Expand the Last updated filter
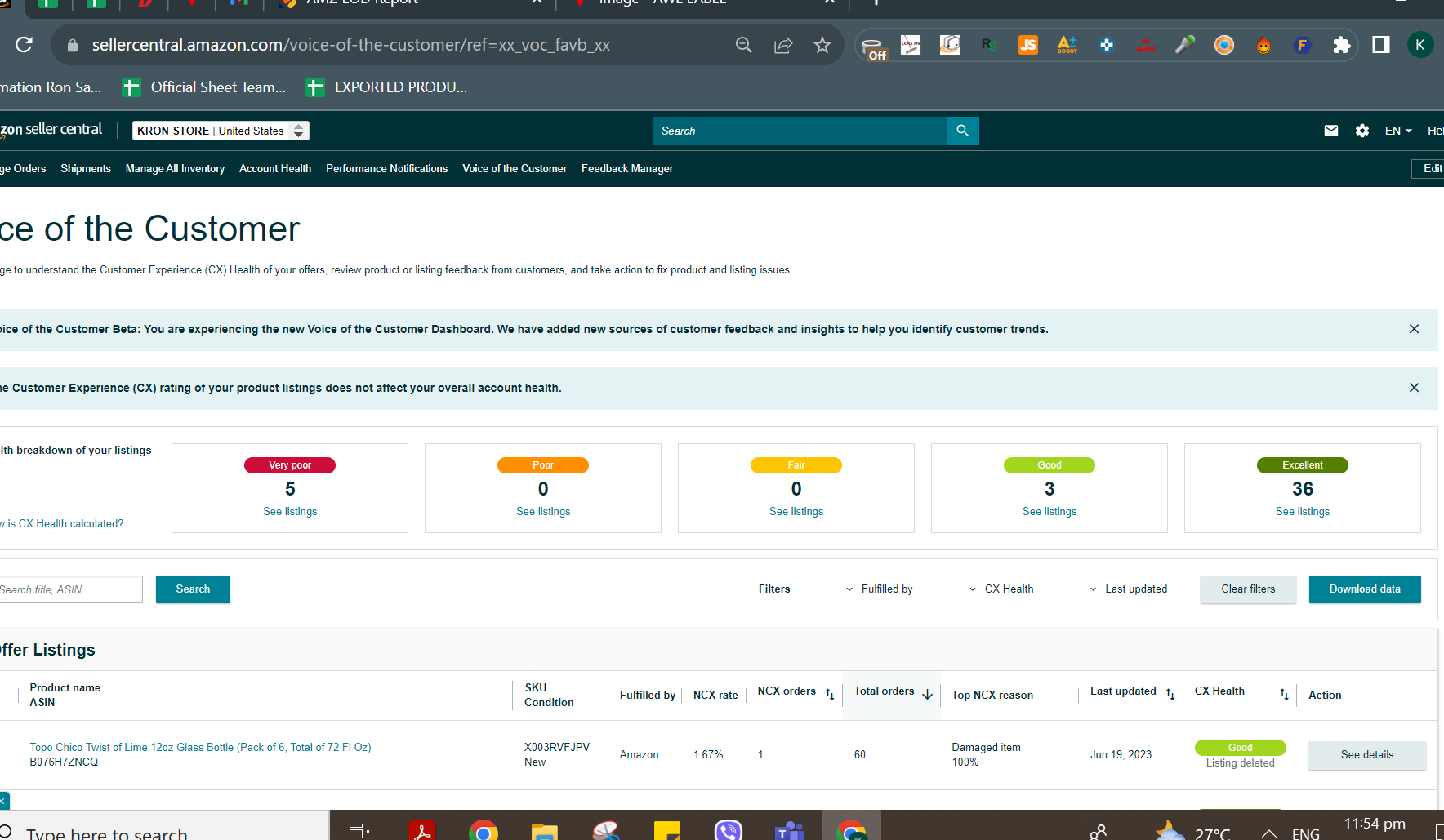 (x=1129, y=589)
